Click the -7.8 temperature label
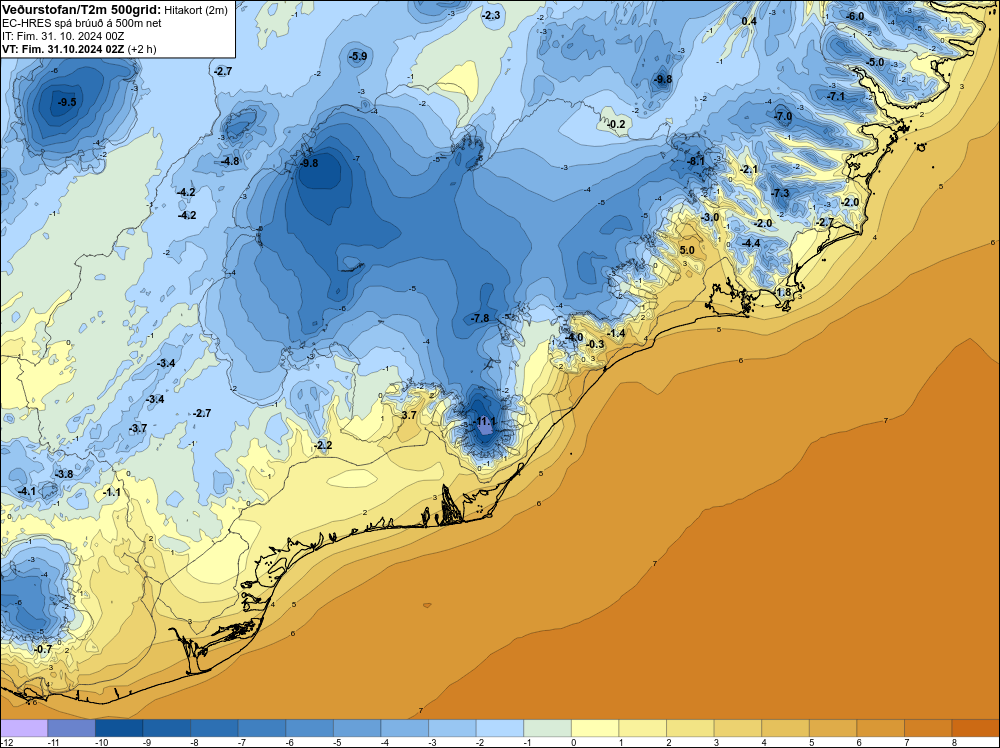Viewport: 1000px width, 748px height. click(x=480, y=318)
